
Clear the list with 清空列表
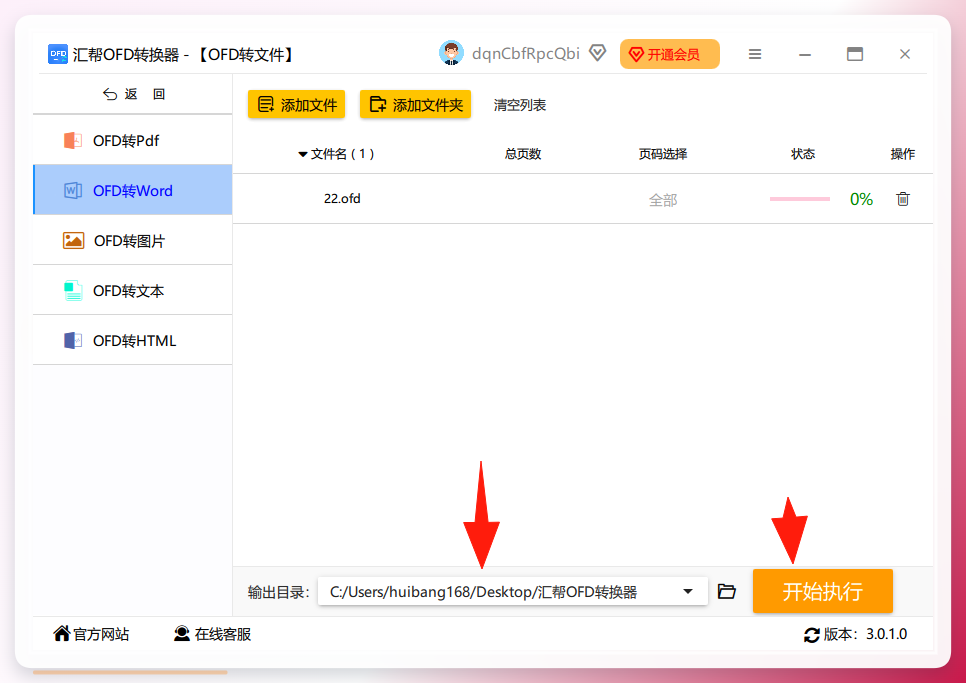tap(519, 105)
